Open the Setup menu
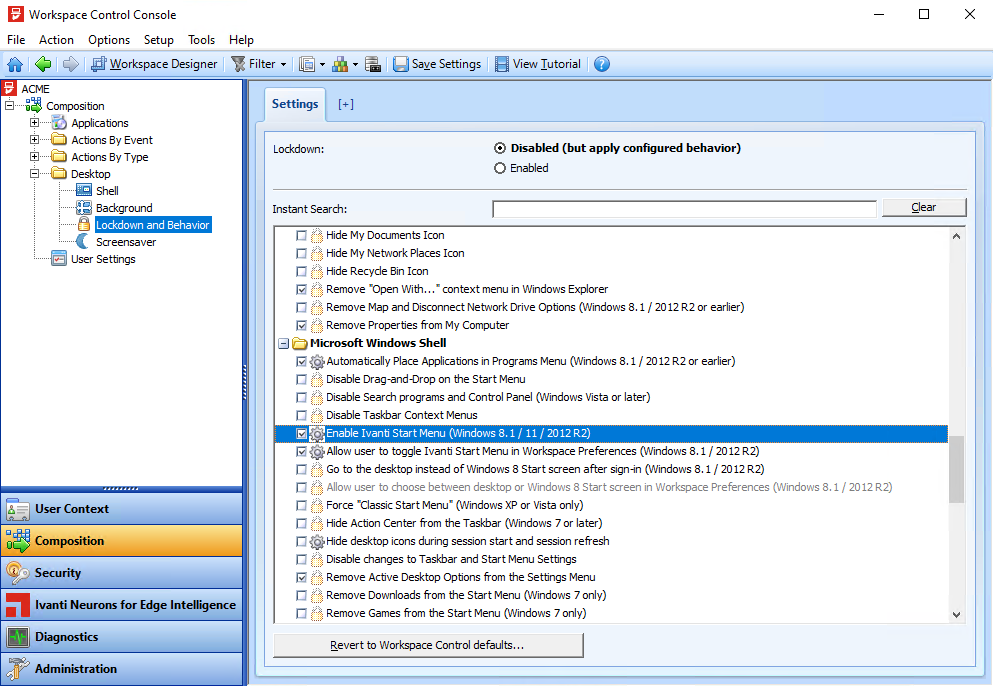 [x=158, y=40]
